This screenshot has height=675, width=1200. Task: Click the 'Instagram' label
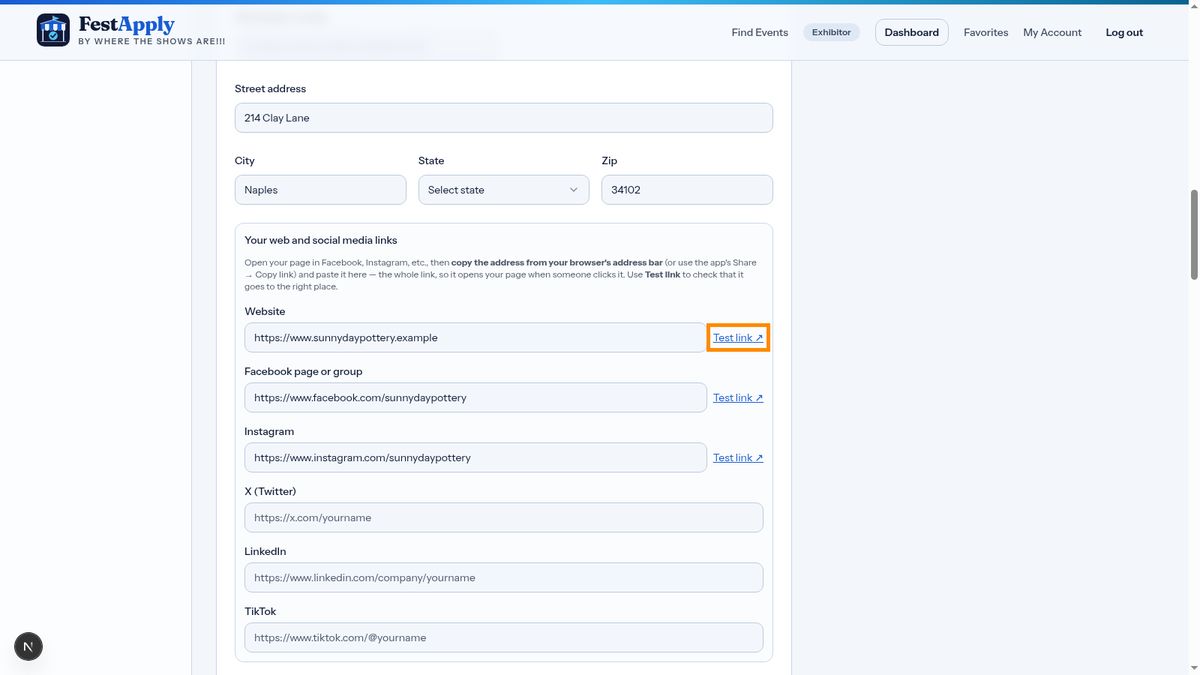pos(269,432)
